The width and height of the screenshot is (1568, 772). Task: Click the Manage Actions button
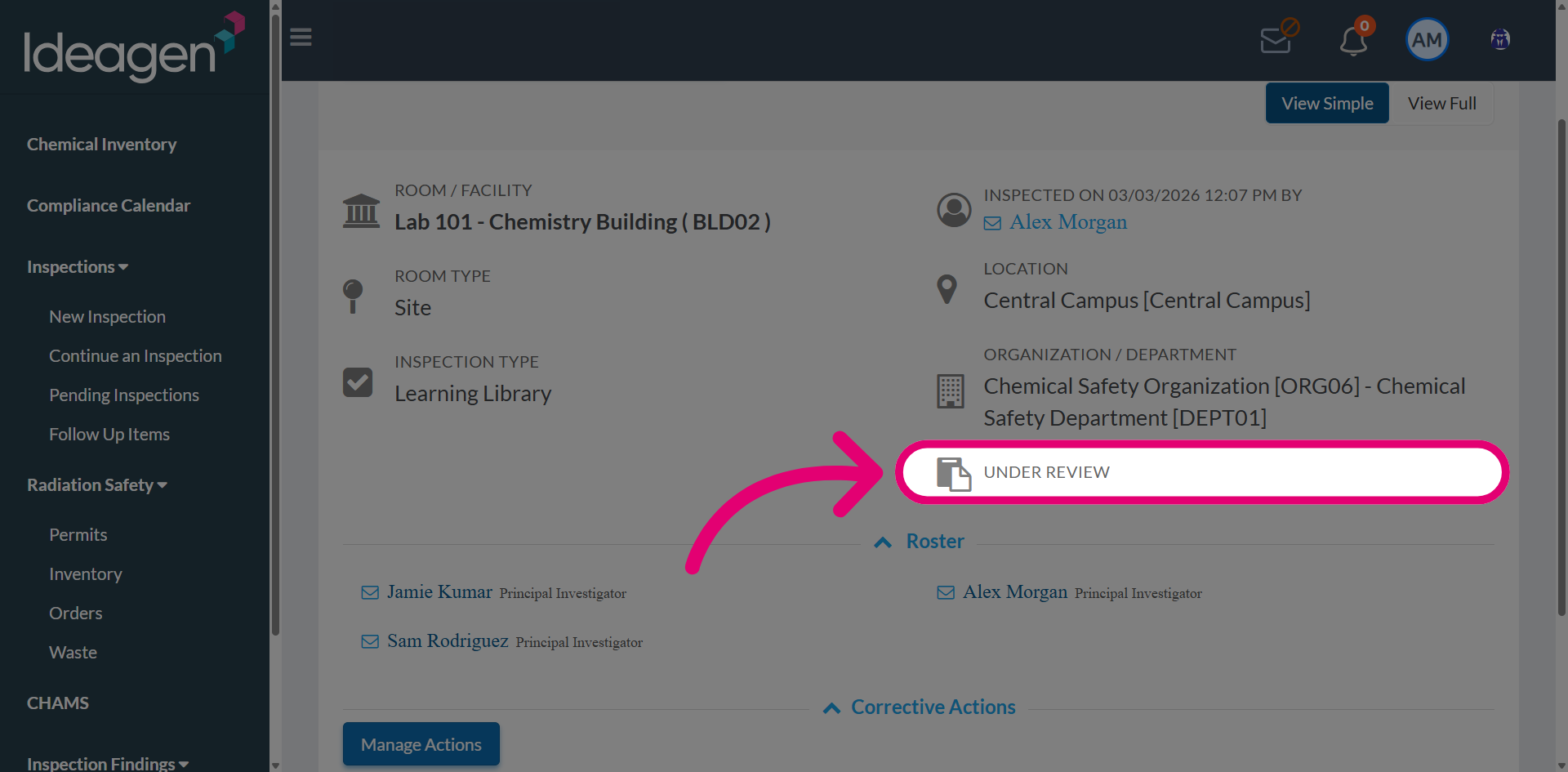point(421,744)
